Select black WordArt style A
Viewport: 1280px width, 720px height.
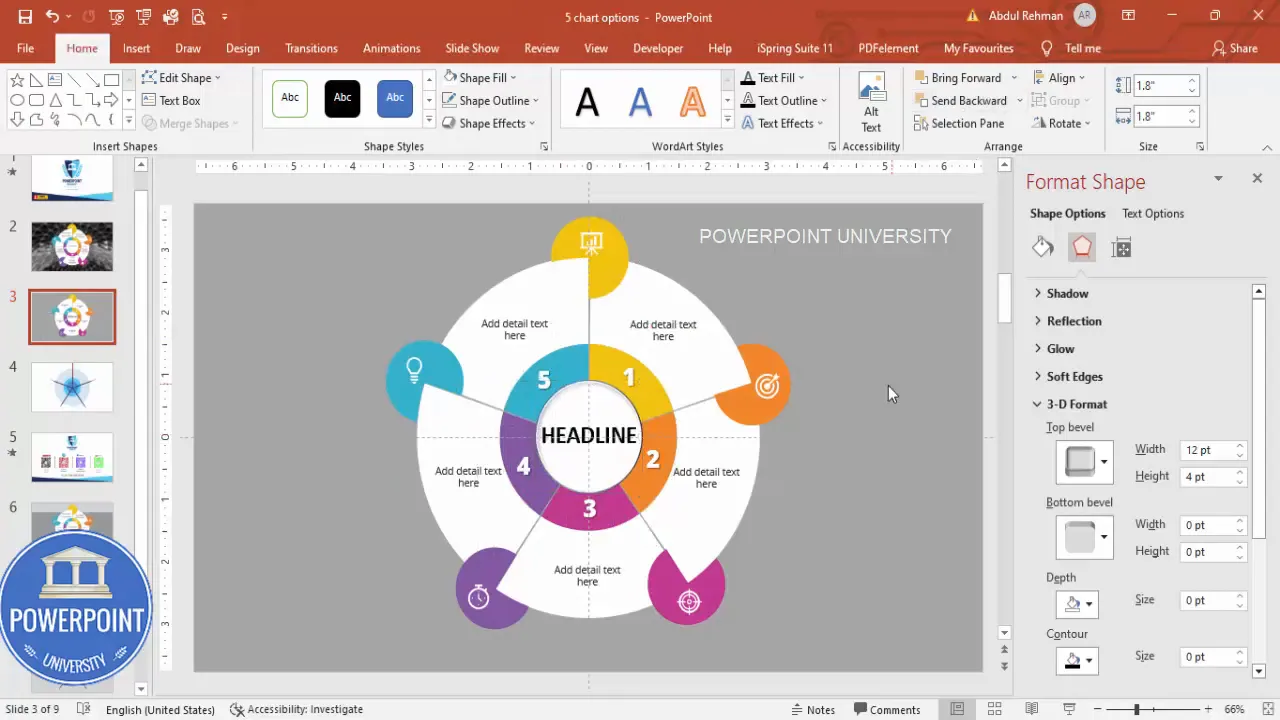pos(587,100)
